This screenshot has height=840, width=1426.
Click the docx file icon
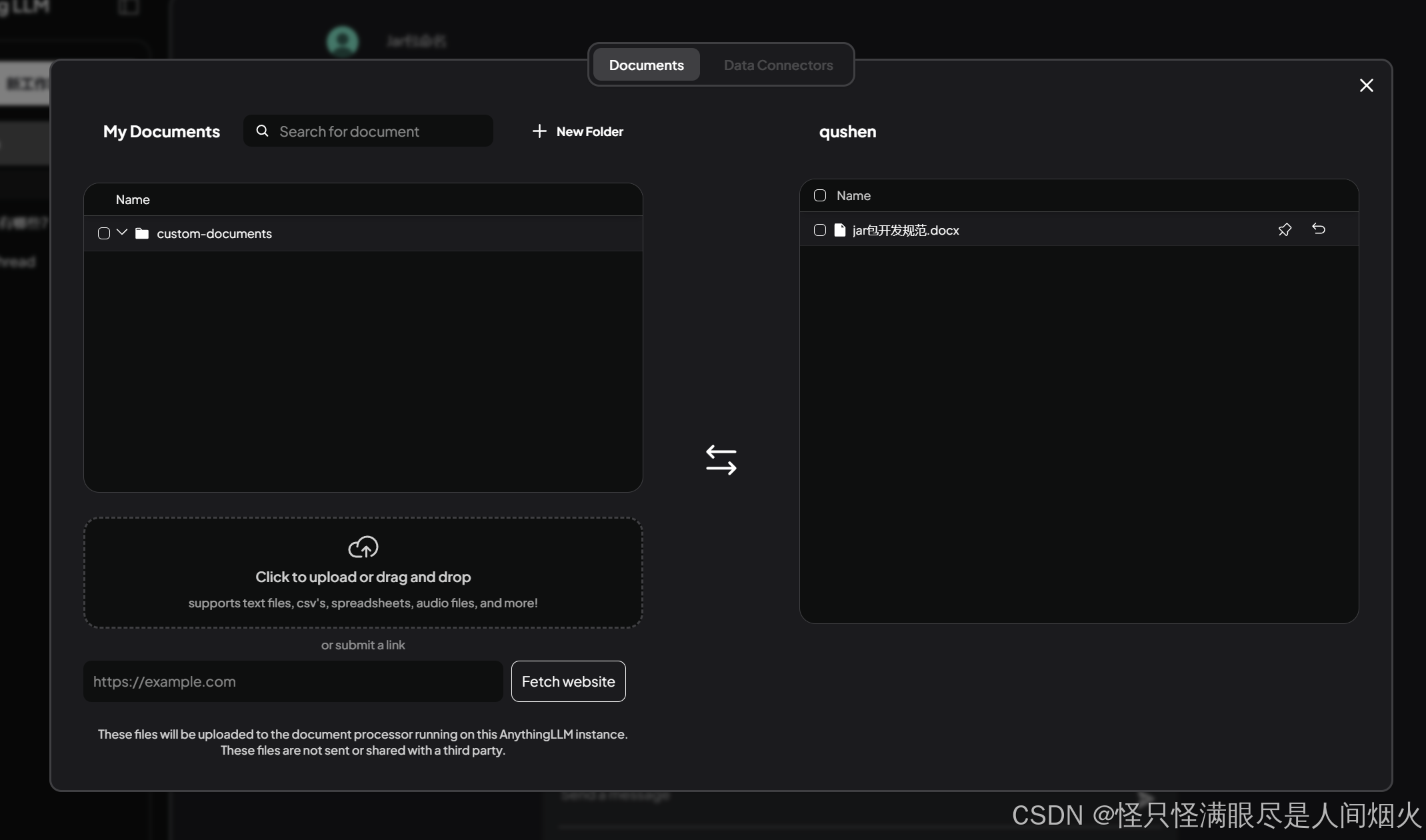pyautogui.click(x=840, y=231)
